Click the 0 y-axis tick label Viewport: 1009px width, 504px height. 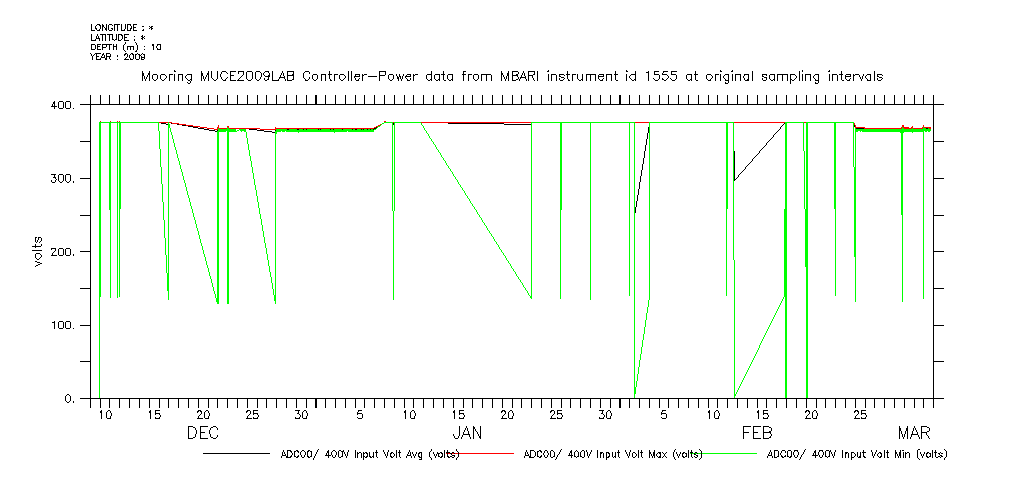click(70, 399)
